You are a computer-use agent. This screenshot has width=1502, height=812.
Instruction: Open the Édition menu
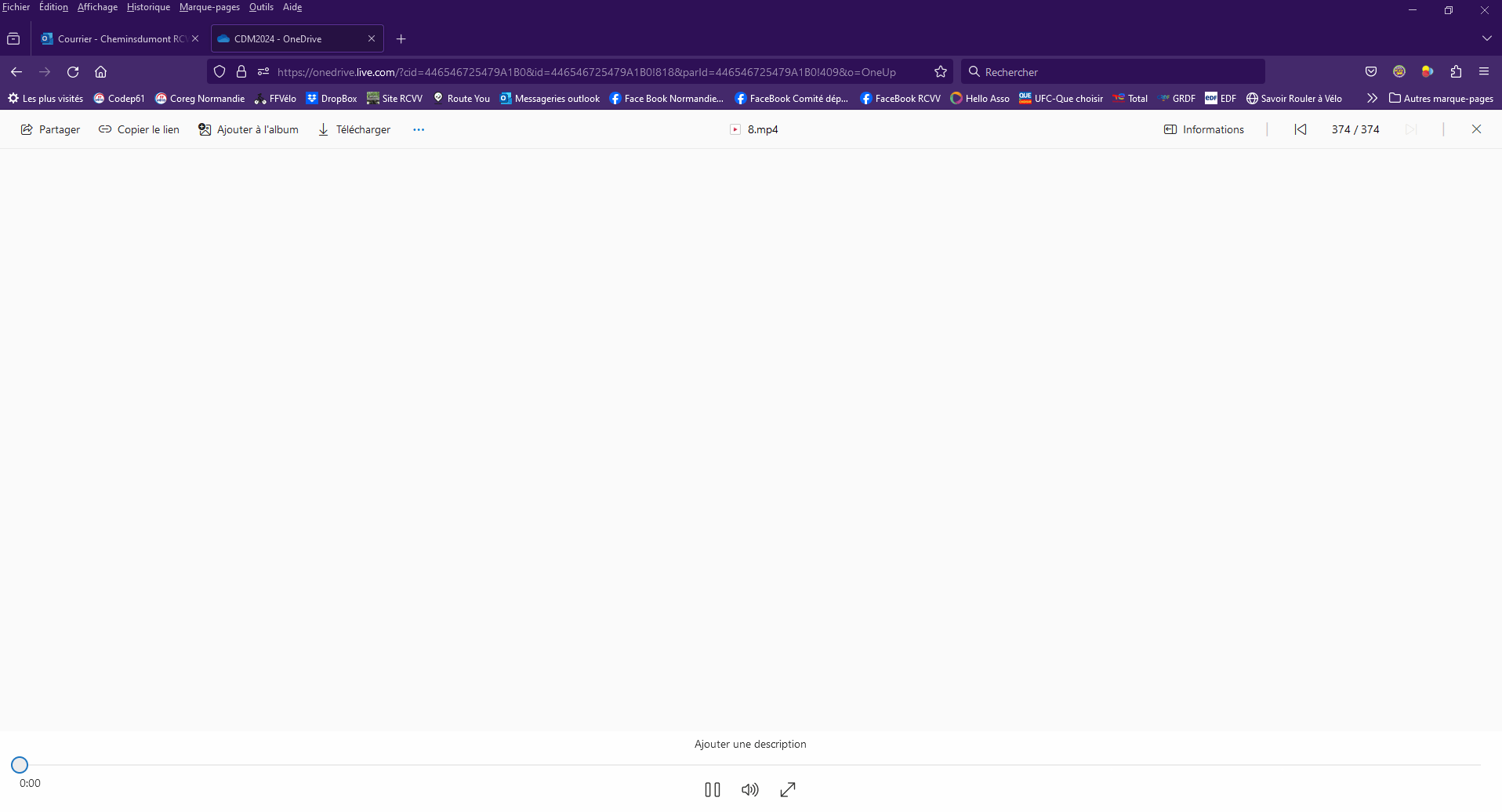pyautogui.click(x=53, y=7)
